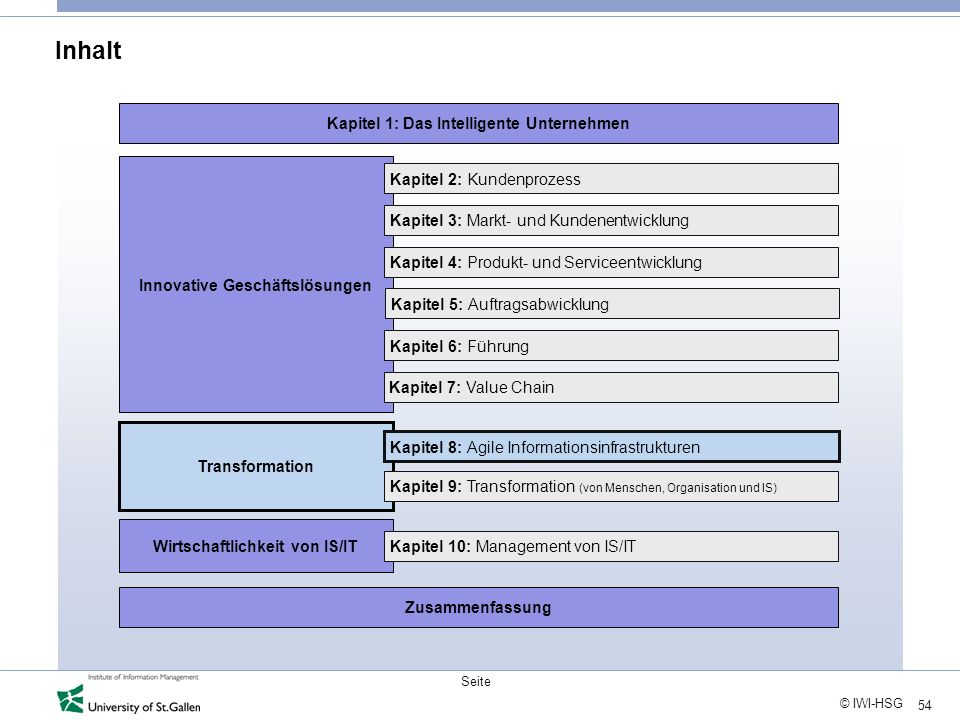
Task: Click the '© IWI-HSG' copyright text
Action: (x=871, y=703)
